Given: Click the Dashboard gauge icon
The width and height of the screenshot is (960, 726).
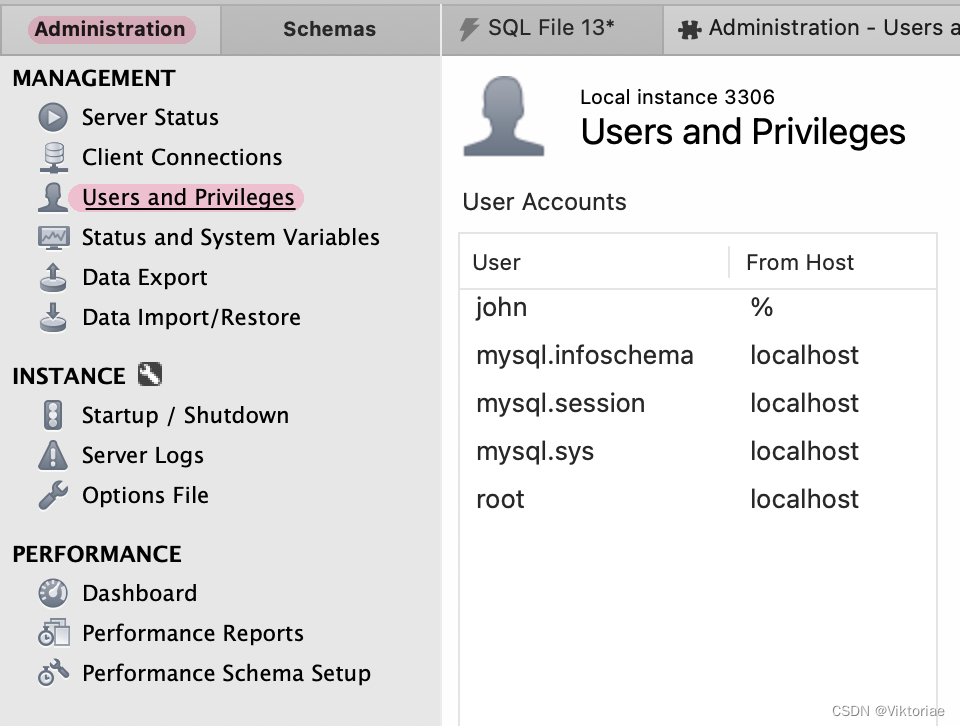Looking at the screenshot, I should (x=52, y=594).
